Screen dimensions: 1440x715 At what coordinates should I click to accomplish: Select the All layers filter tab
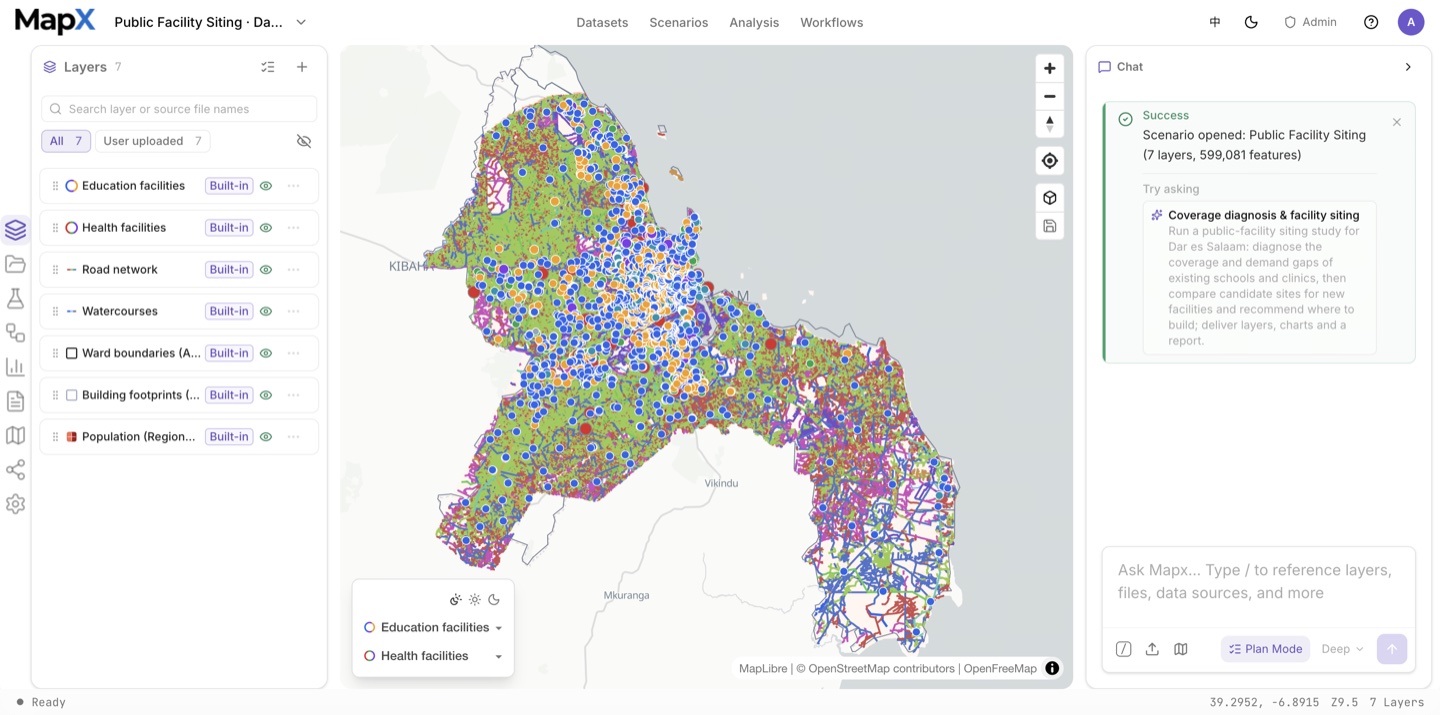tap(66, 141)
